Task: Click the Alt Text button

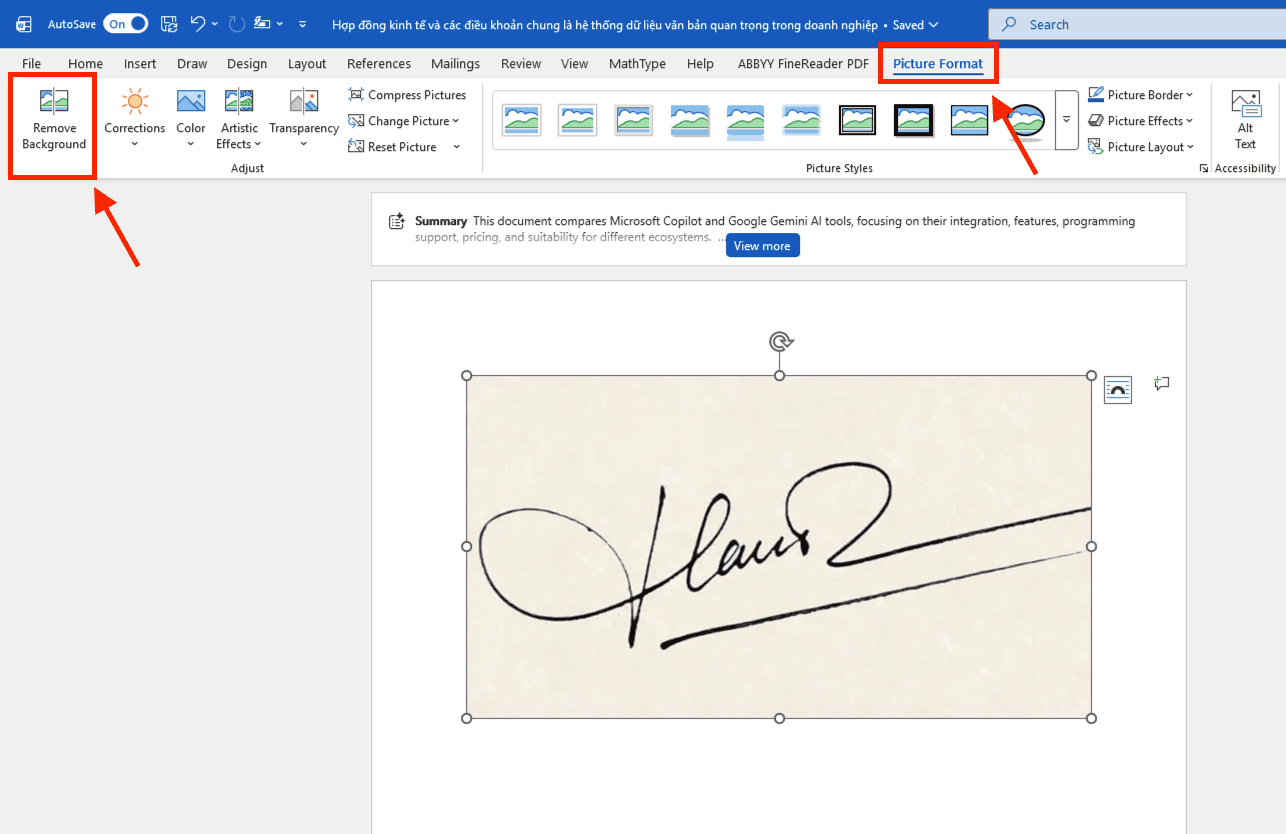Action: 1245,118
